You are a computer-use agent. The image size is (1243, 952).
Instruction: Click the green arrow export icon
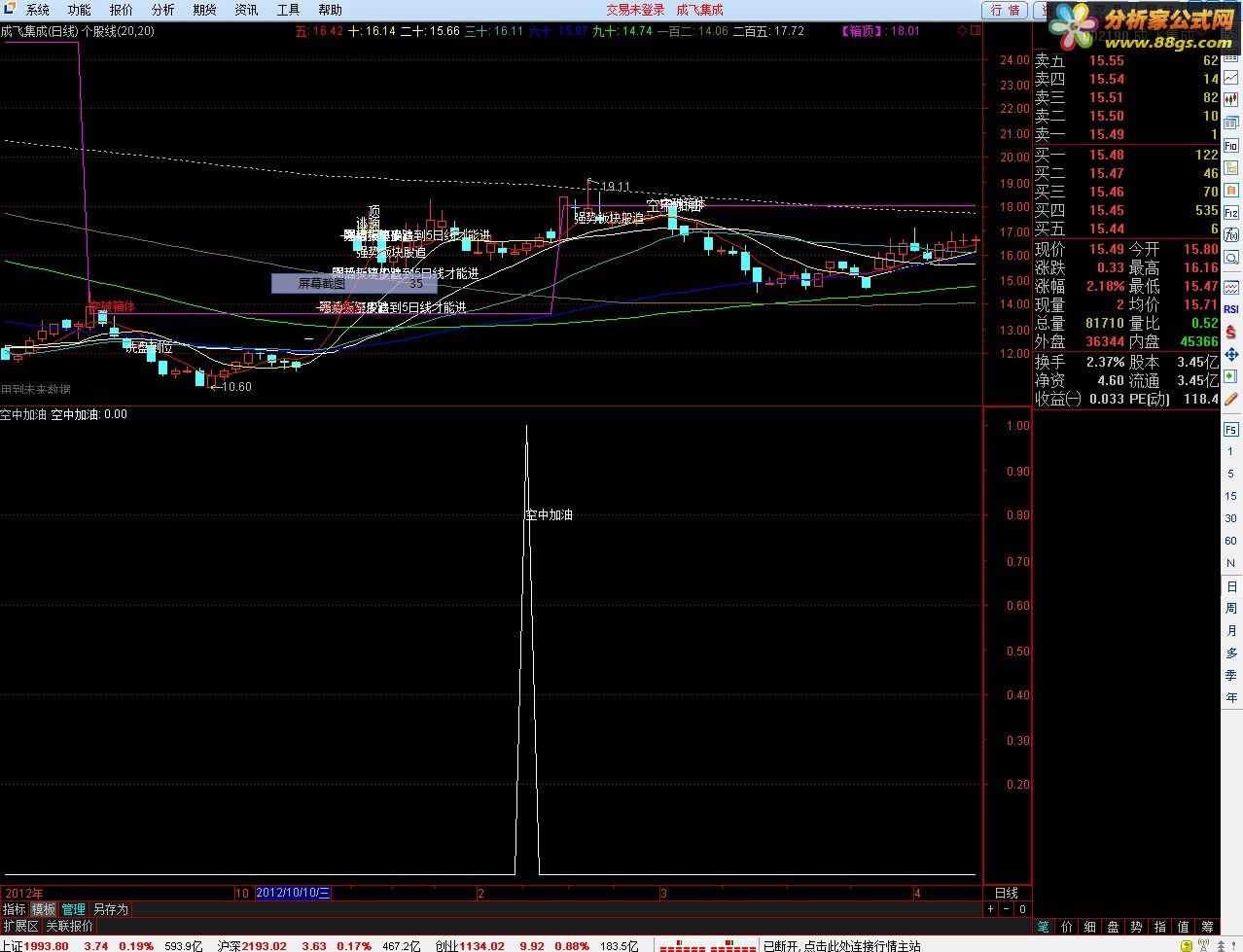pos(1230,376)
